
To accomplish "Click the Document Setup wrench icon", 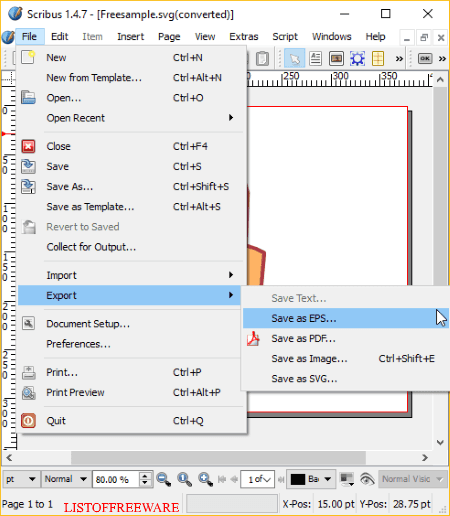I will pos(28,323).
